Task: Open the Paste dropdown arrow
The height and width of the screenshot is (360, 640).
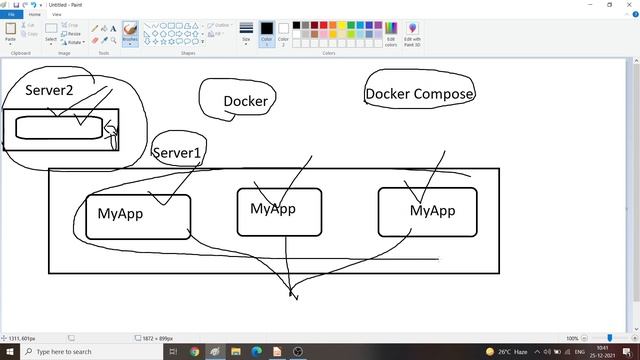Action: 10,44
